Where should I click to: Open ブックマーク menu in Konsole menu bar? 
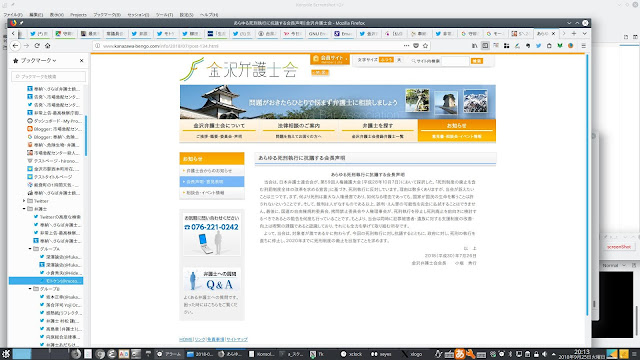pos(107,15)
